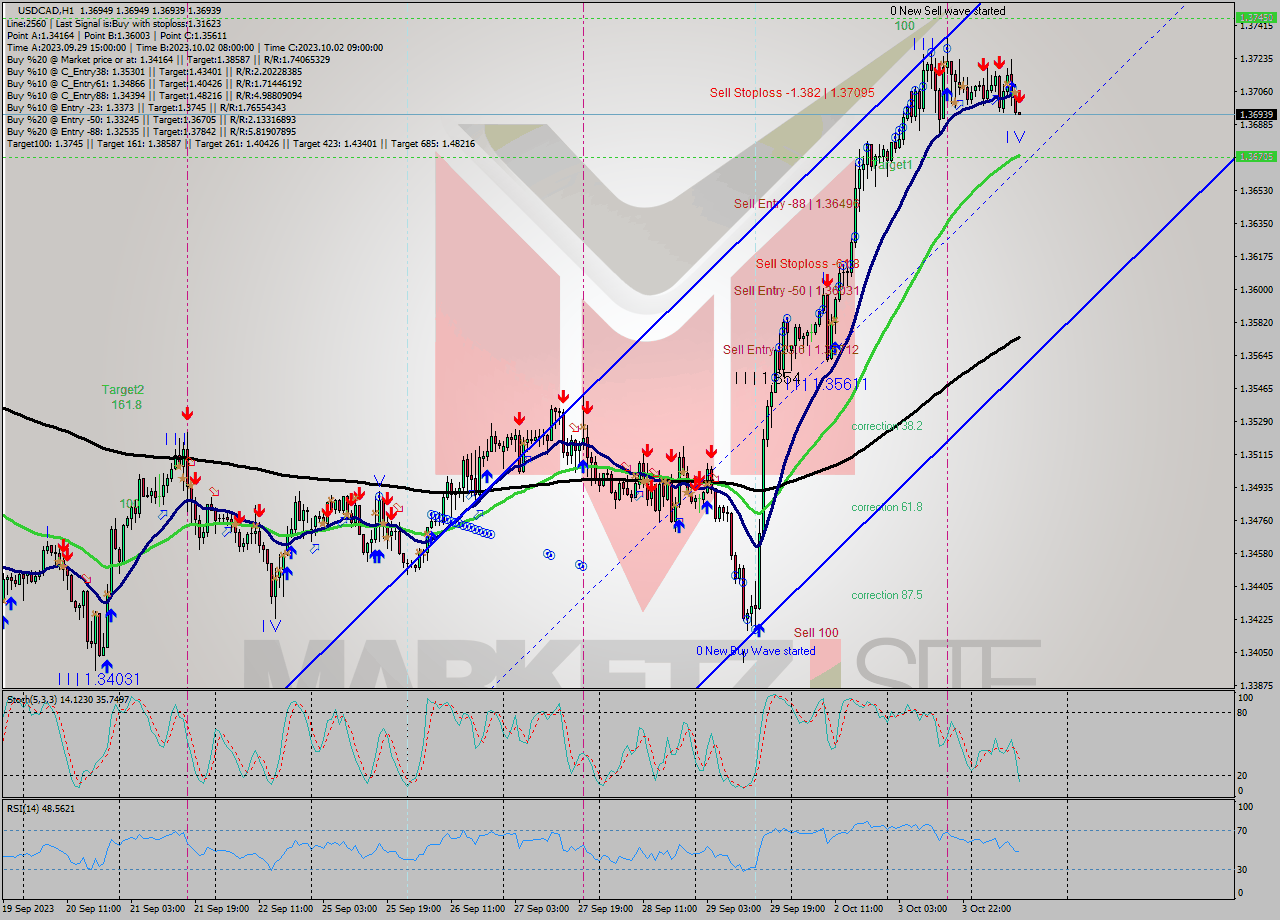
Task: Click the 1.36350 price axis label
Action: pos(1255,224)
